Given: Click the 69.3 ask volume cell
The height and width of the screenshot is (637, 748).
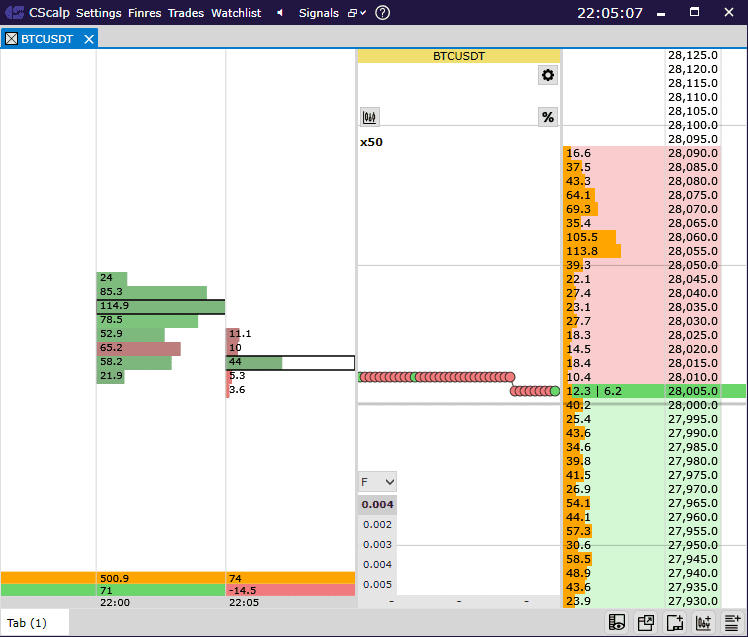Looking at the screenshot, I should pos(614,209).
